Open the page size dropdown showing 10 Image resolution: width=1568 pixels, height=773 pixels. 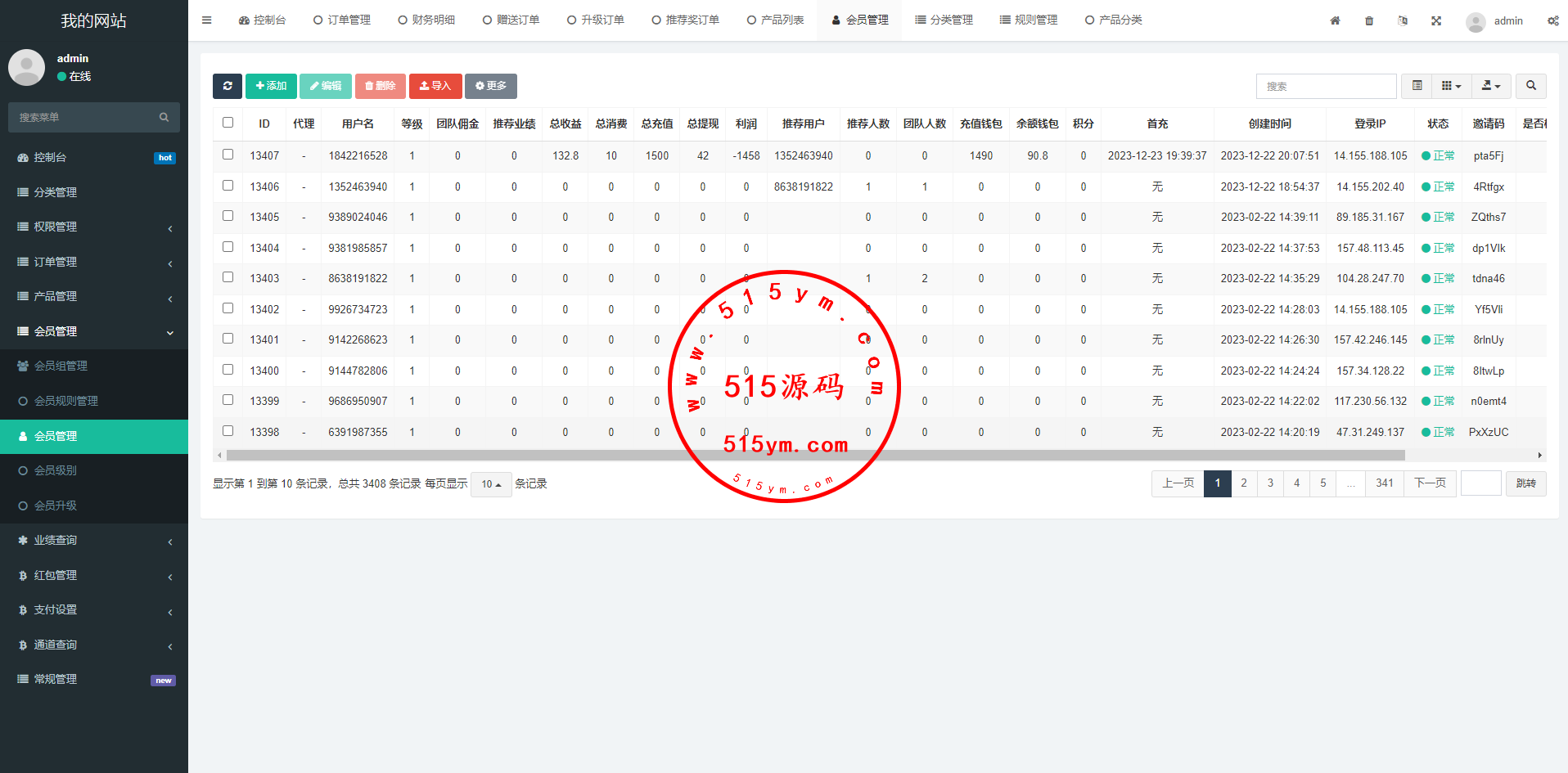tap(491, 484)
